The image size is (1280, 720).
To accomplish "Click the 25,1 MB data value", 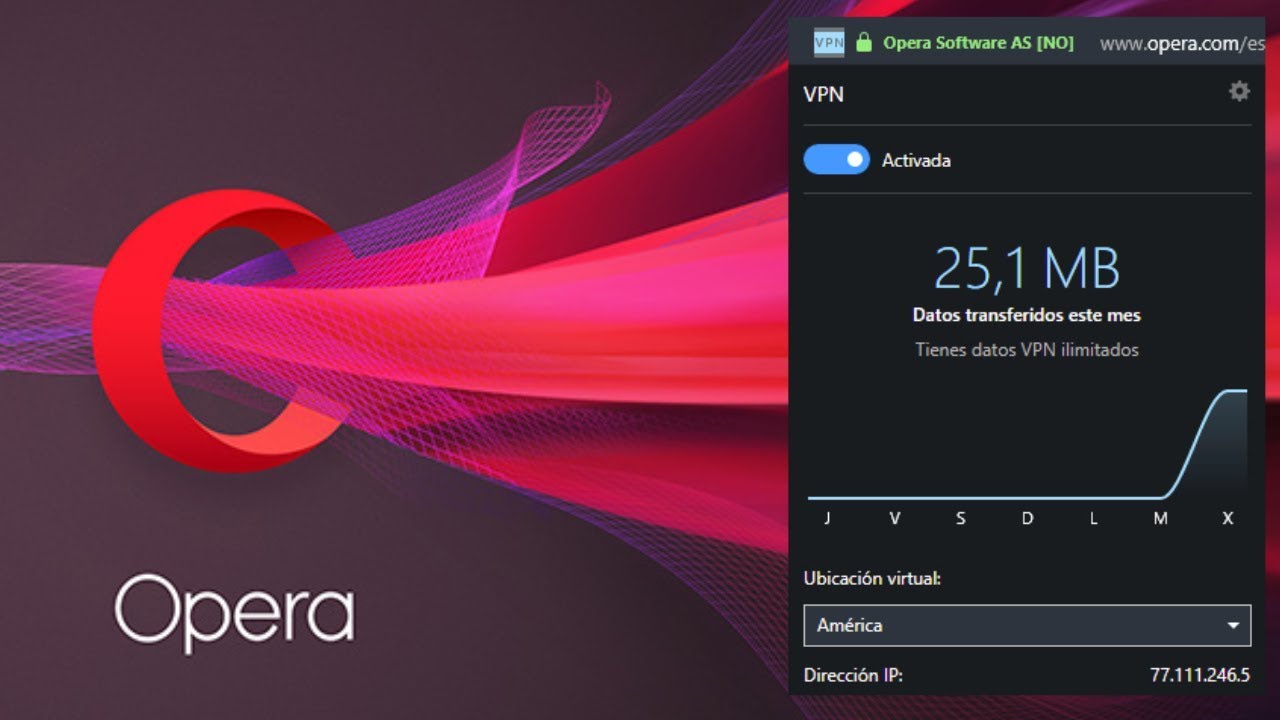I will (1027, 269).
